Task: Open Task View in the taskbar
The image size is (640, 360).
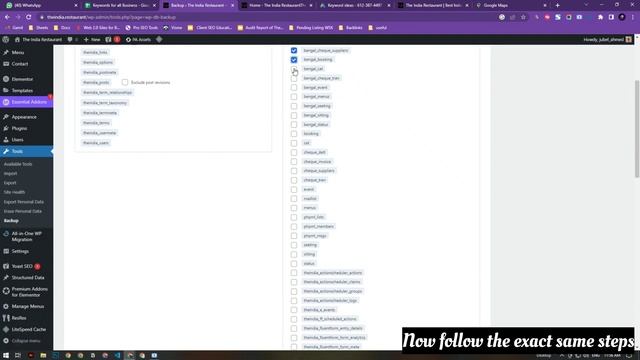Action: click(18, 356)
